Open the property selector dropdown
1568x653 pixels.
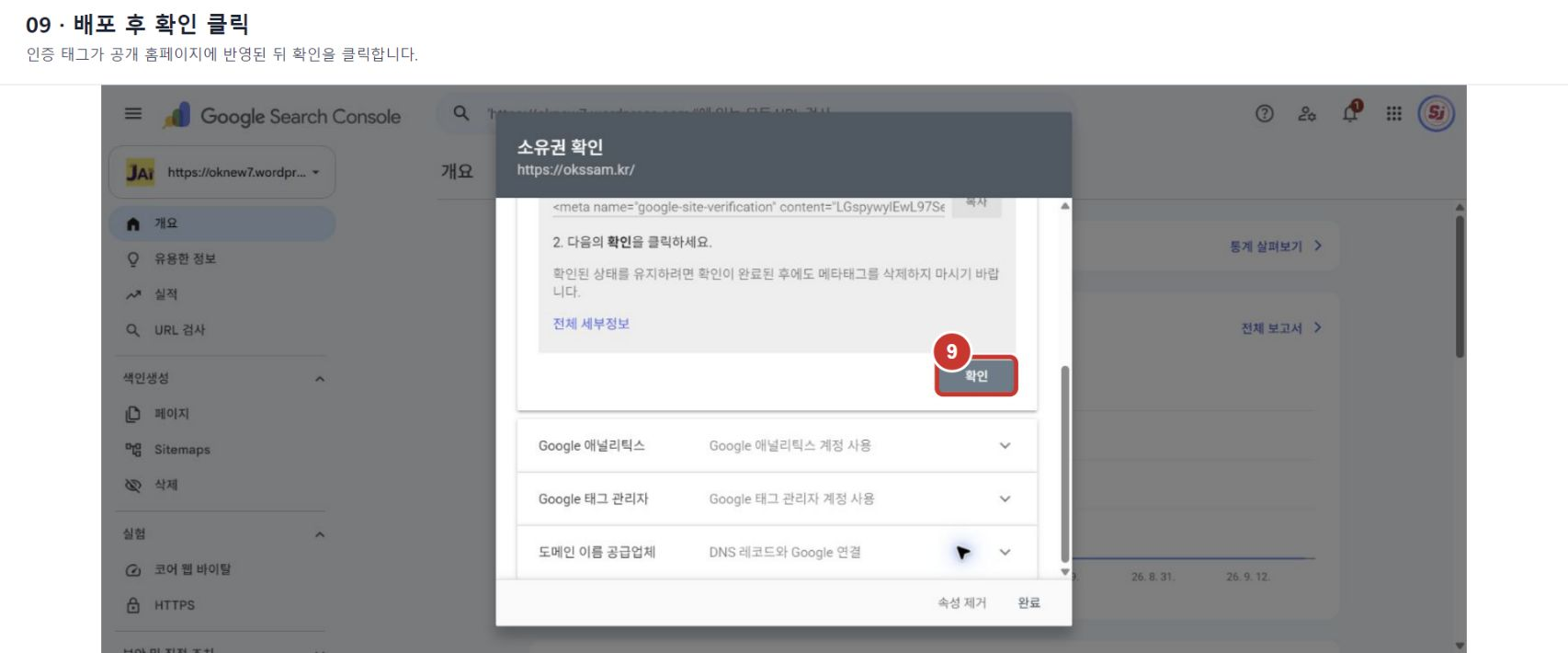(x=222, y=172)
